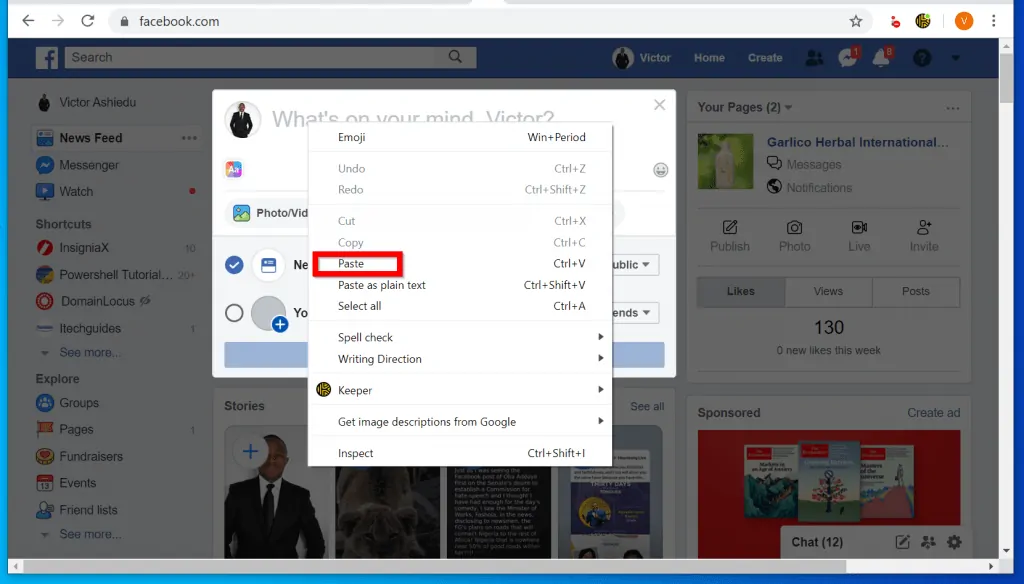Open the Notifications bell
Image resolution: width=1024 pixels, height=584 pixels.
880,58
